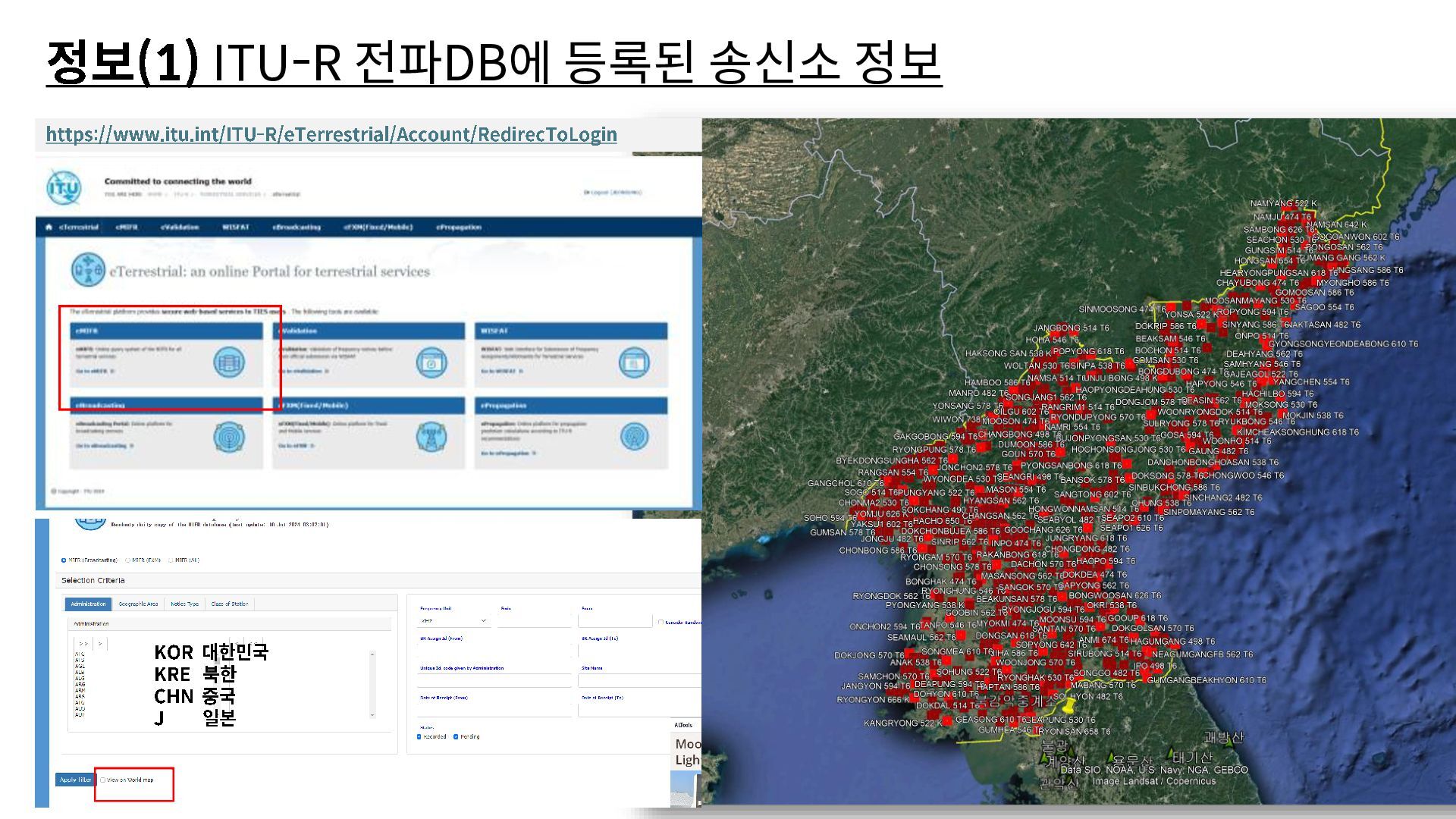
Task: Click the double-arrow move-all button
Action: [83, 644]
